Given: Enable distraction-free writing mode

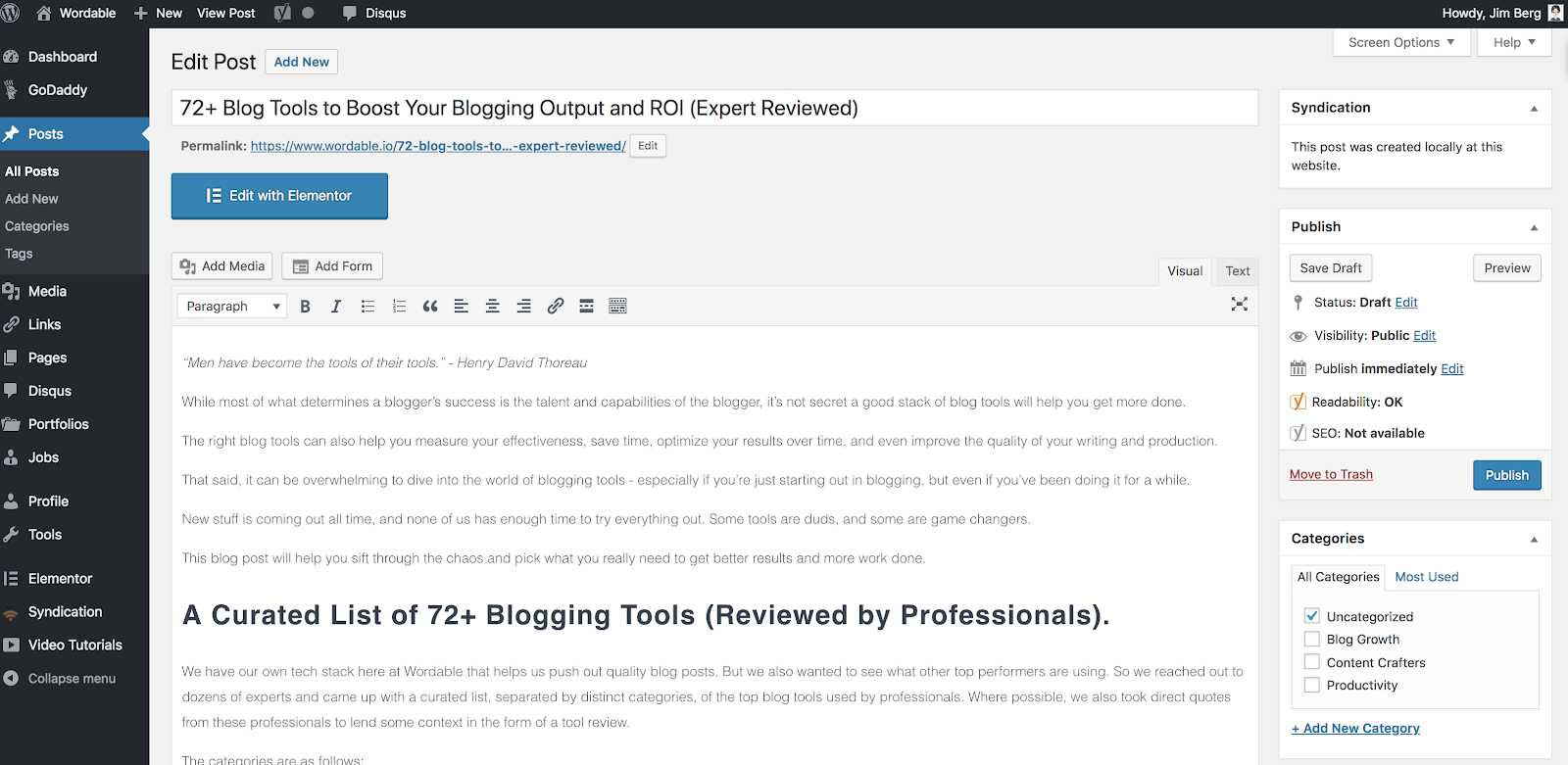Looking at the screenshot, I should pos(1240,305).
